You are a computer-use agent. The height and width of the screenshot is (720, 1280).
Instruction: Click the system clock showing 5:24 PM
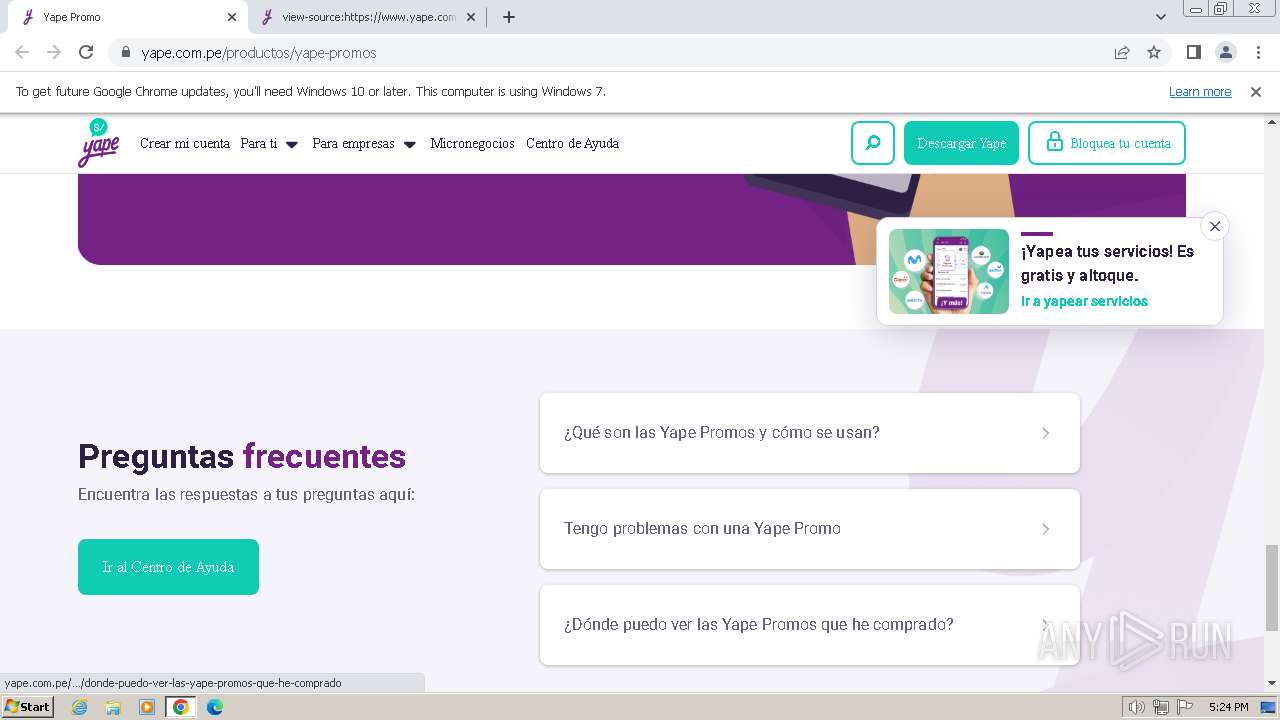(x=1228, y=707)
